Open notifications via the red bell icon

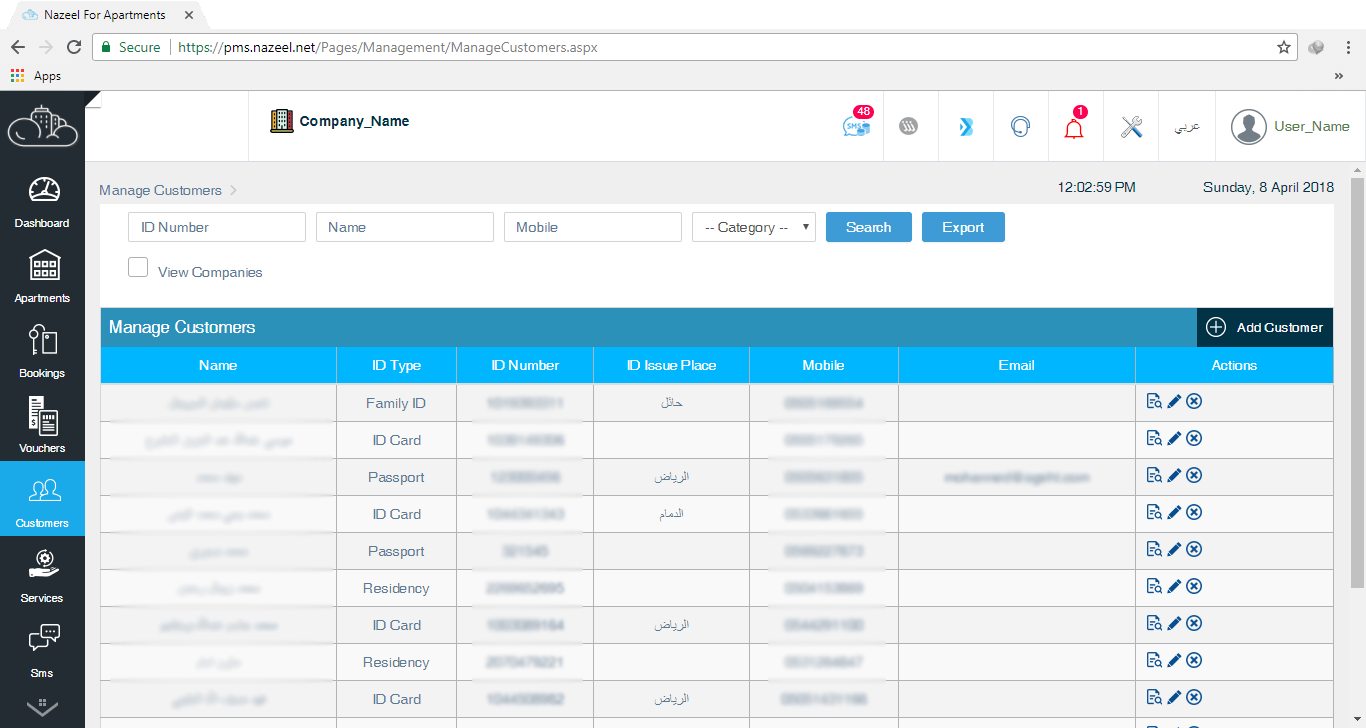pyautogui.click(x=1074, y=129)
